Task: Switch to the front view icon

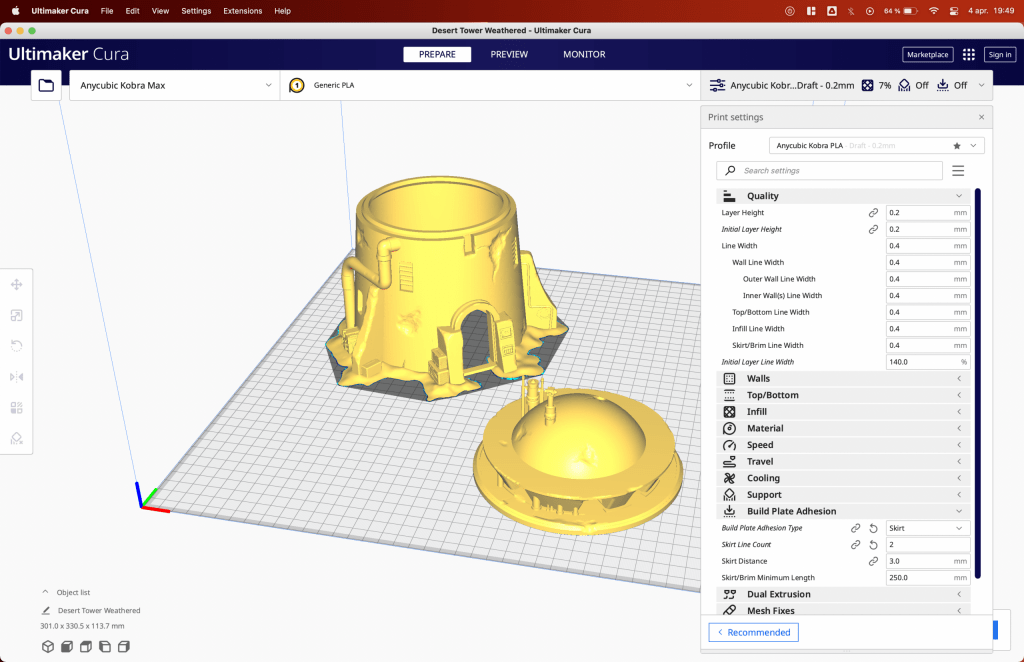Action: 67,646
